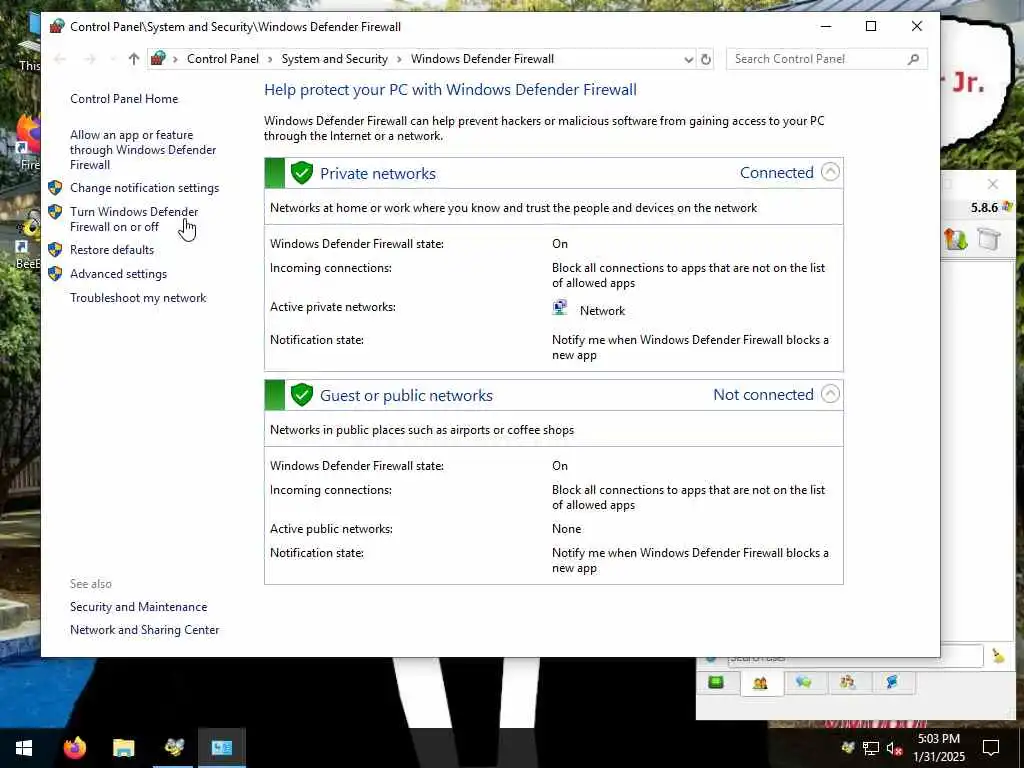Click Restore defaults link
The height and width of the screenshot is (768, 1024).
click(x=112, y=249)
